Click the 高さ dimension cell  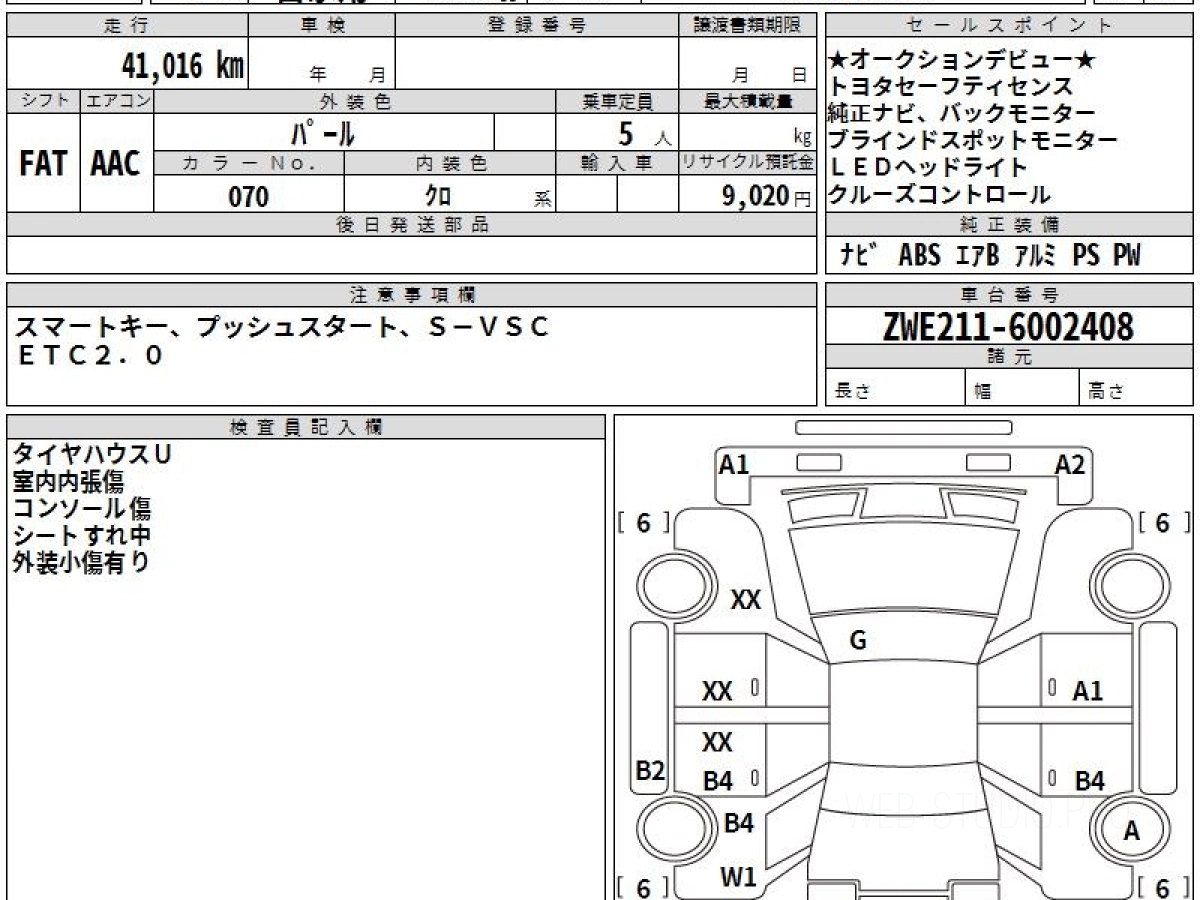click(1137, 389)
